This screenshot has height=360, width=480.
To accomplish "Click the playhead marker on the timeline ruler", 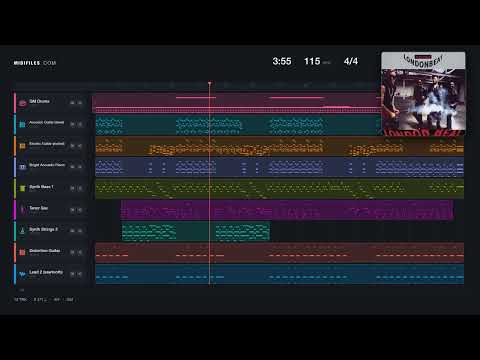I will (210, 83).
